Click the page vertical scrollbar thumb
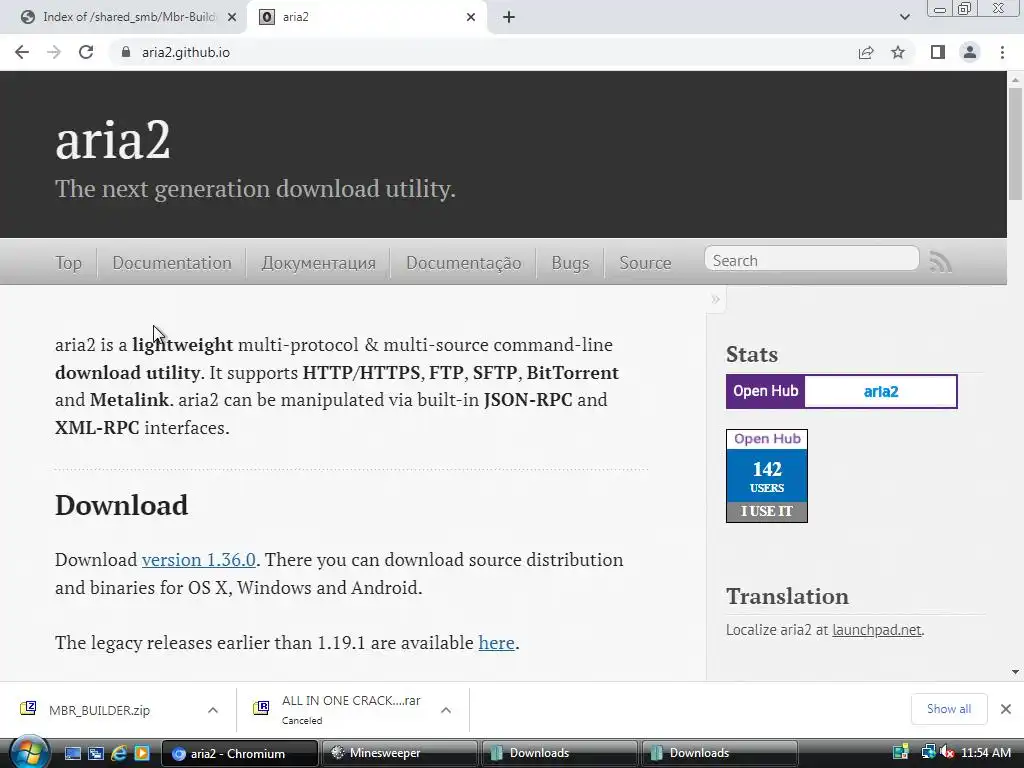The image size is (1024, 768). (1015, 143)
